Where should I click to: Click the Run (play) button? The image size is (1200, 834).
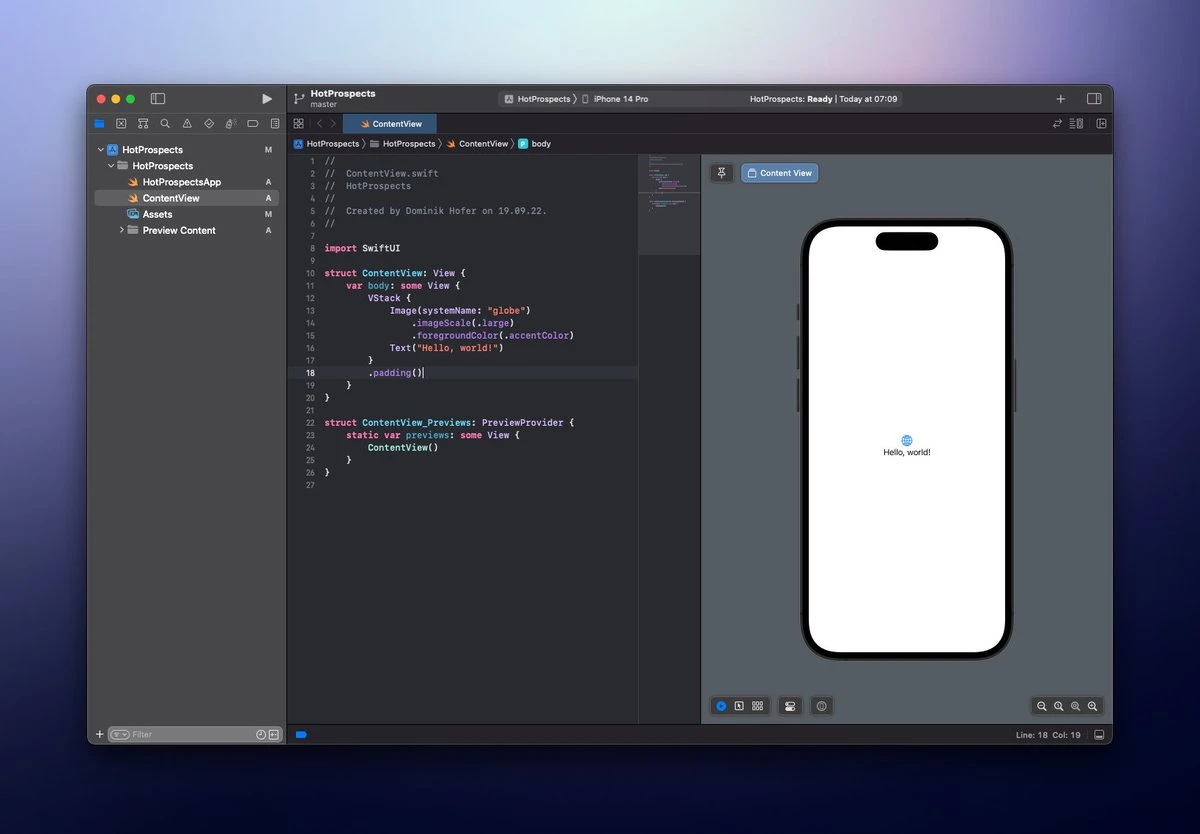tap(267, 99)
